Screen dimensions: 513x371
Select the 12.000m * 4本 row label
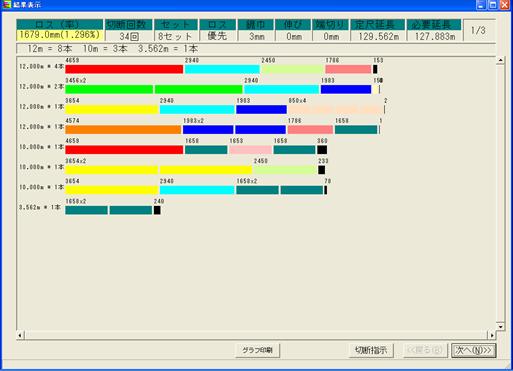(41, 67)
